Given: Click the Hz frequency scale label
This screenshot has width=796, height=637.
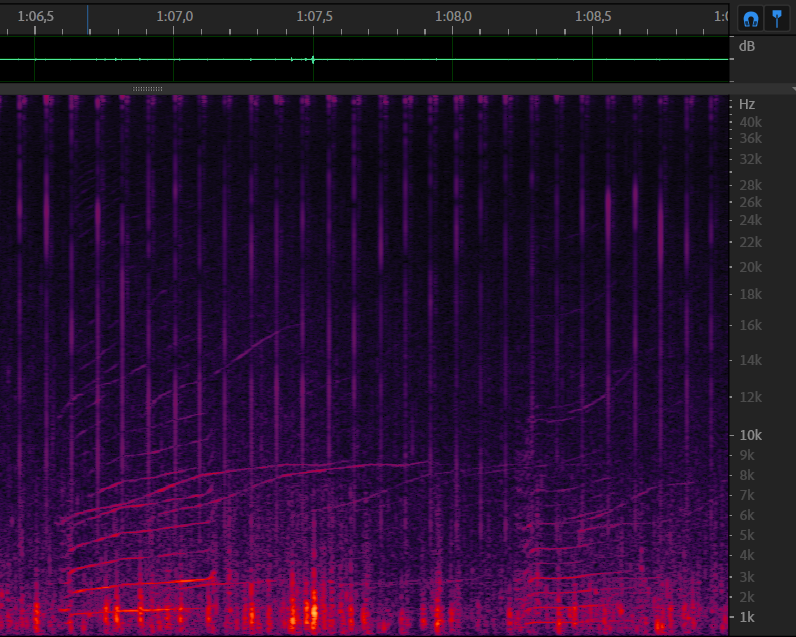Looking at the screenshot, I should (x=747, y=104).
